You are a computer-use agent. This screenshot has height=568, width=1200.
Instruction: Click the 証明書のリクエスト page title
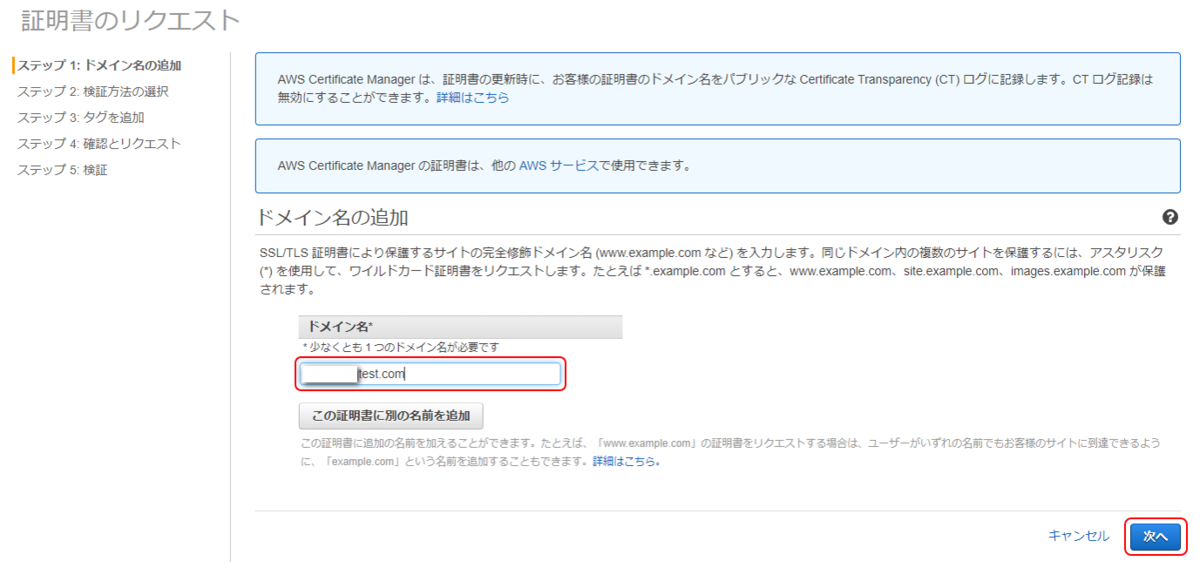131,19
